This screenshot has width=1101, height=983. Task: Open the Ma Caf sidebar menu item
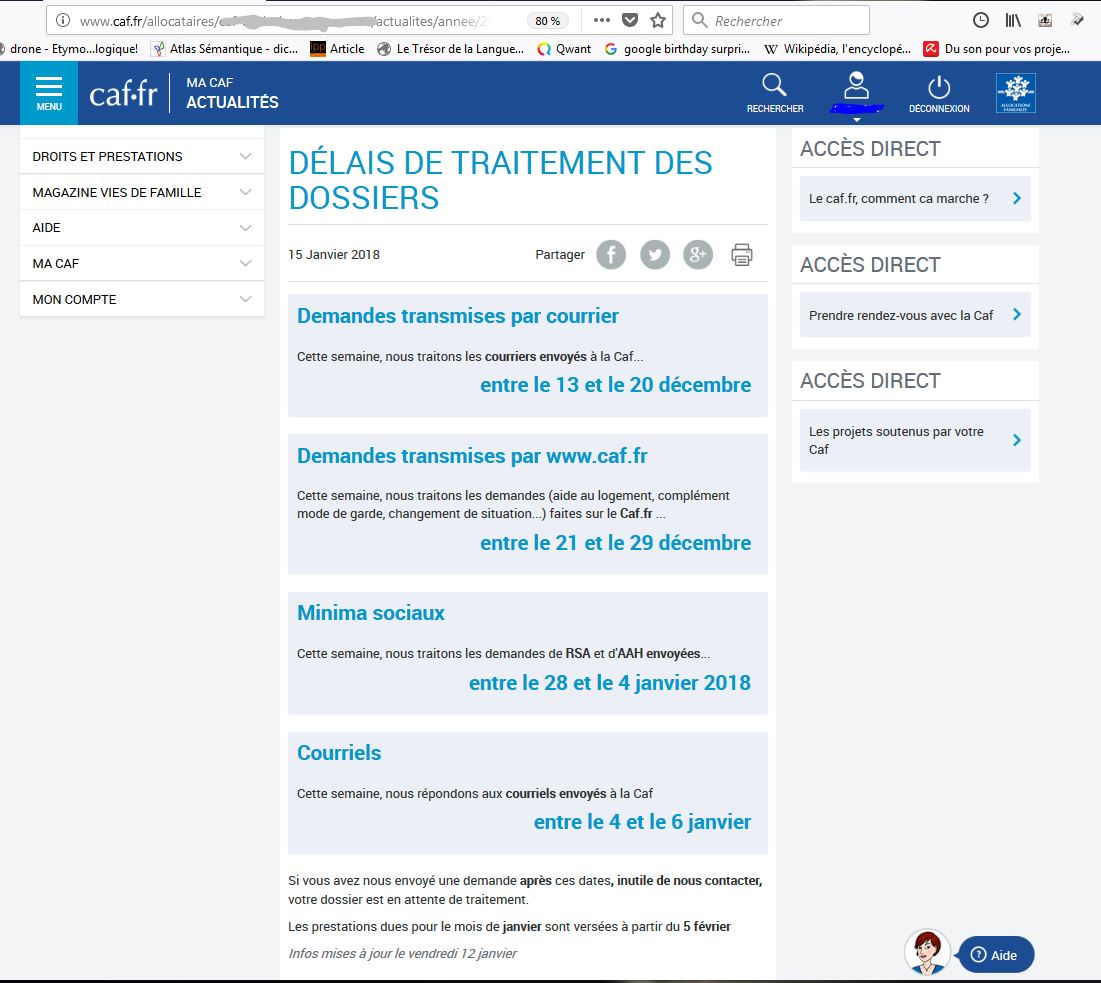(141, 264)
